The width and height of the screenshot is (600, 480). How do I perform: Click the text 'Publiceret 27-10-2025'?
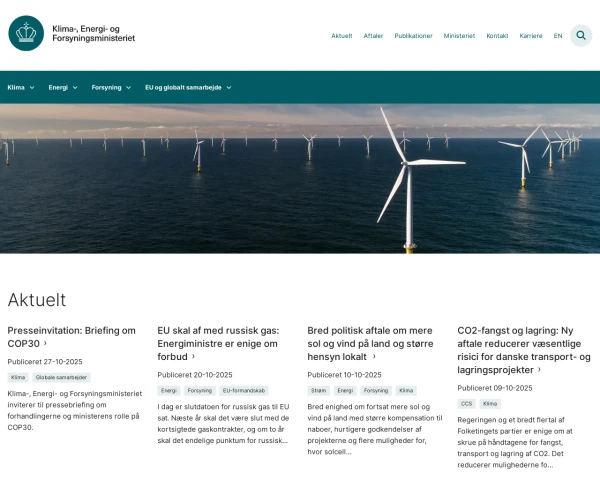(45, 362)
